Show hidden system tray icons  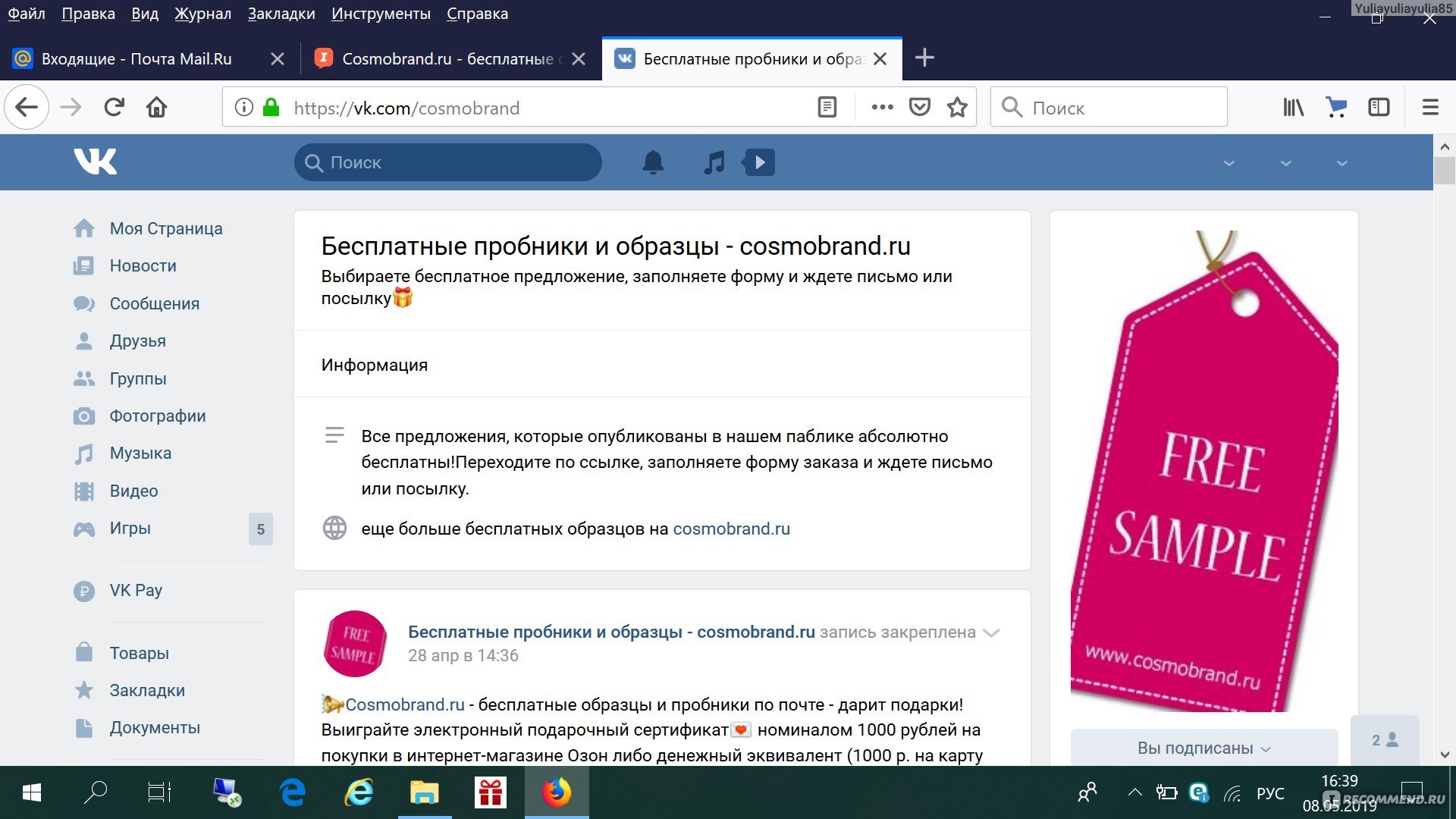[x=1134, y=792]
